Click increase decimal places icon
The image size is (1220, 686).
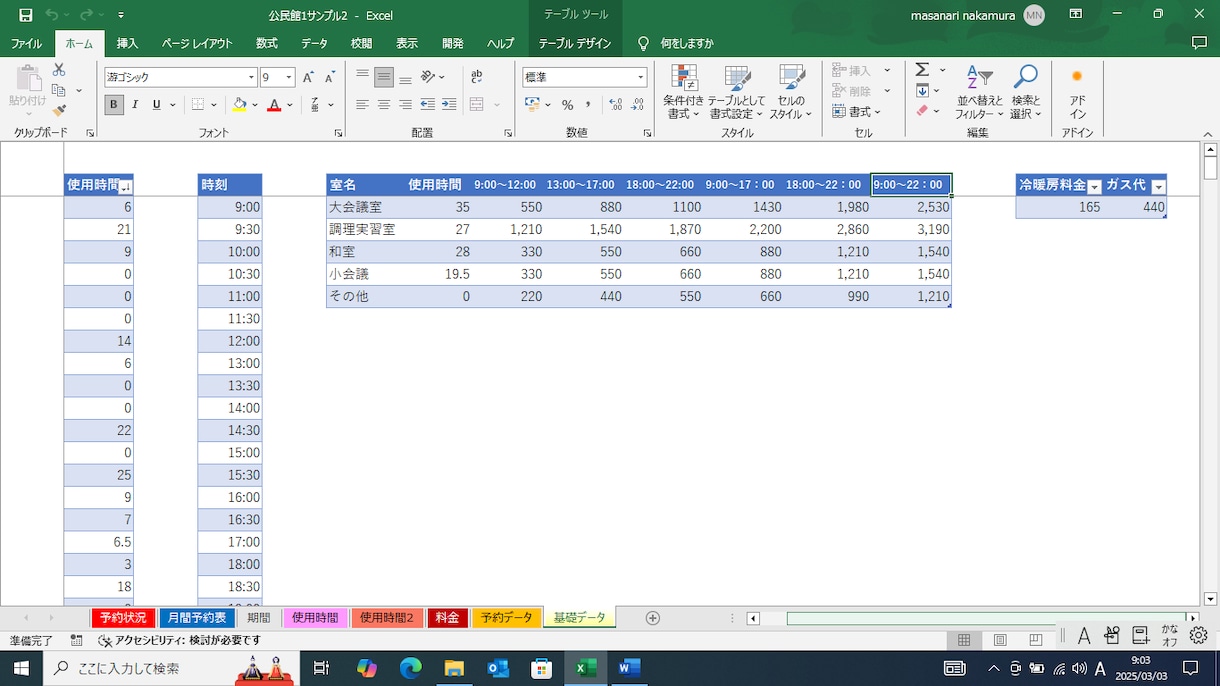click(x=615, y=105)
